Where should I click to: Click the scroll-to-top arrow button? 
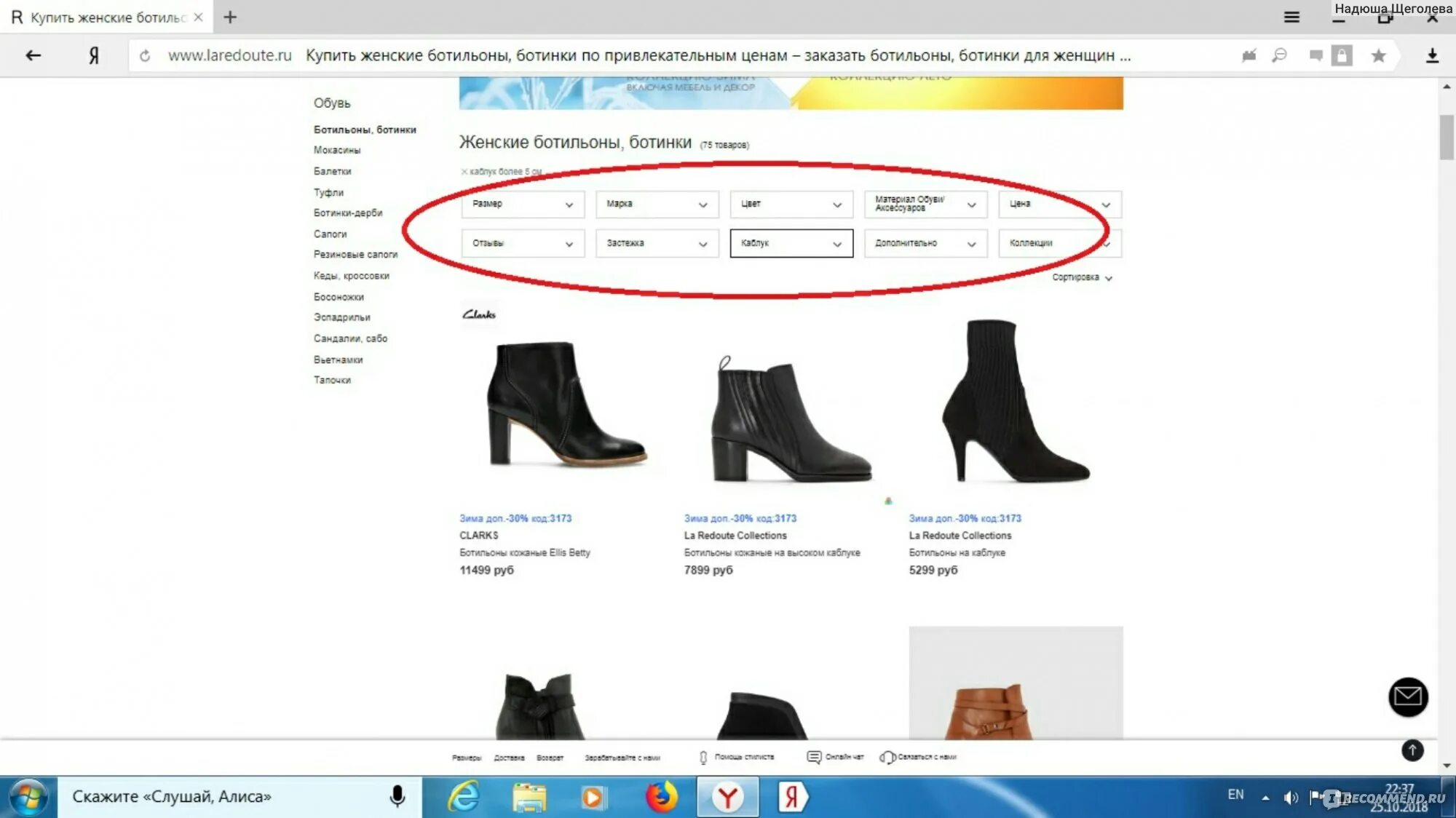click(x=1412, y=750)
